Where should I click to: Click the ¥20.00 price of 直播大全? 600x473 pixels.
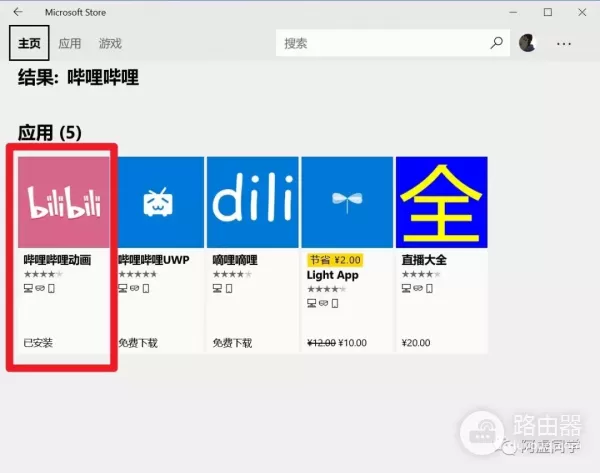pyautogui.click(x=416, y=343)
